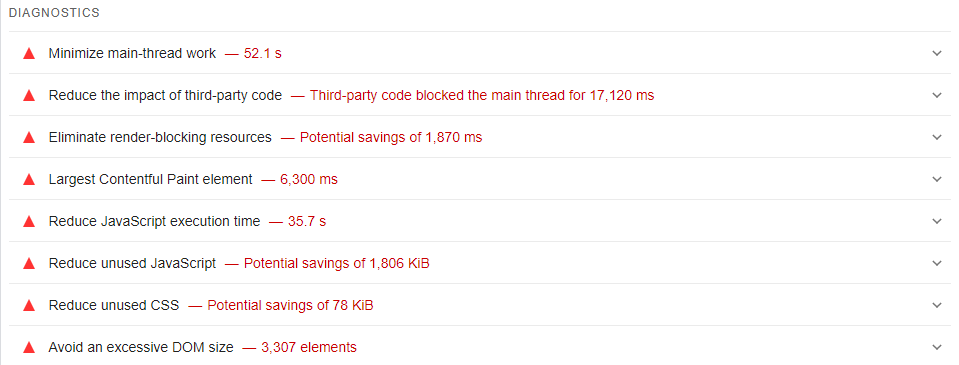Click the red triangle by JavaScript execution time
Image resolution: width=959 pixels, height=365 pixels.
(x=29, y=221)
